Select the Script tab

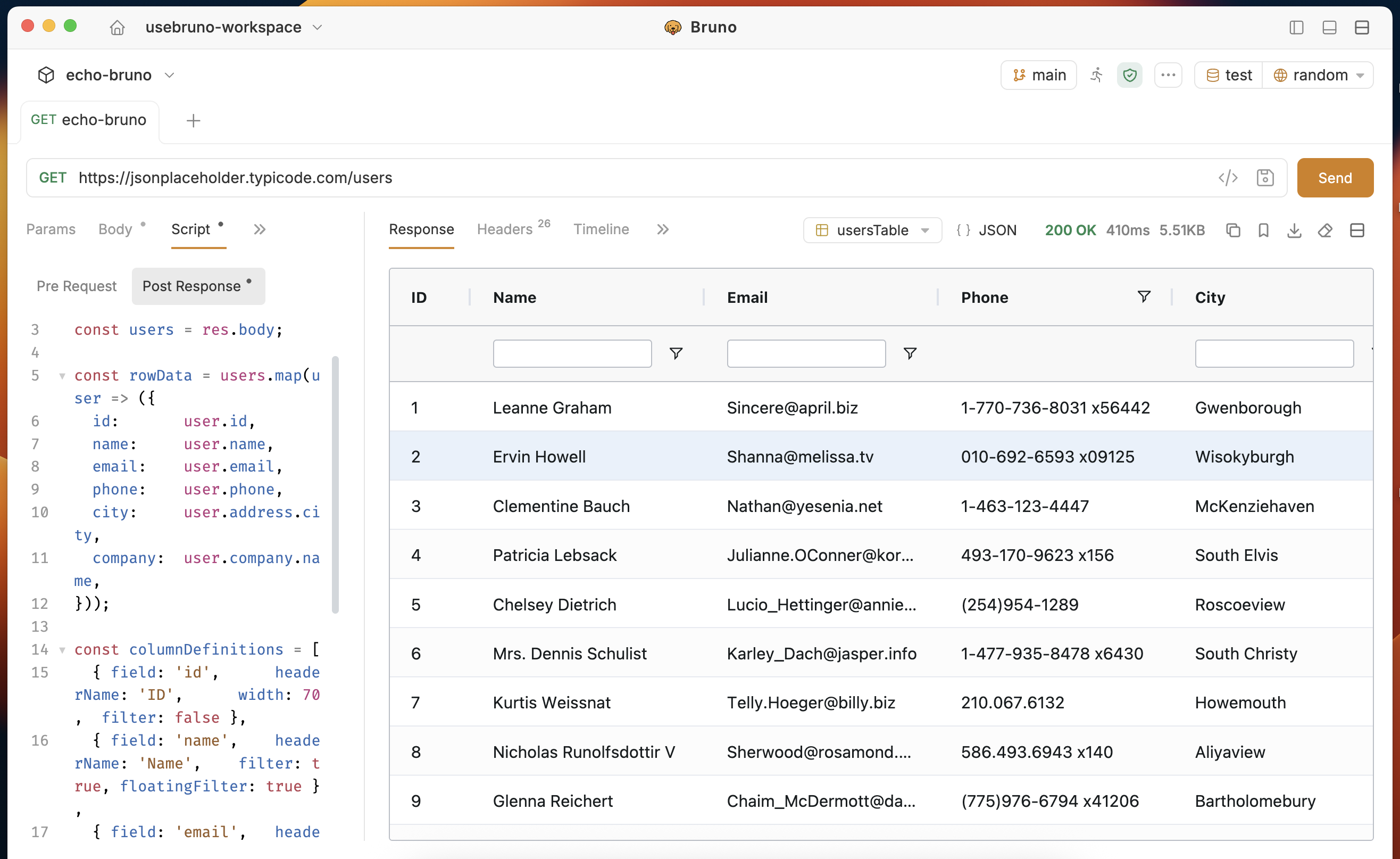[x=191, y=230]
